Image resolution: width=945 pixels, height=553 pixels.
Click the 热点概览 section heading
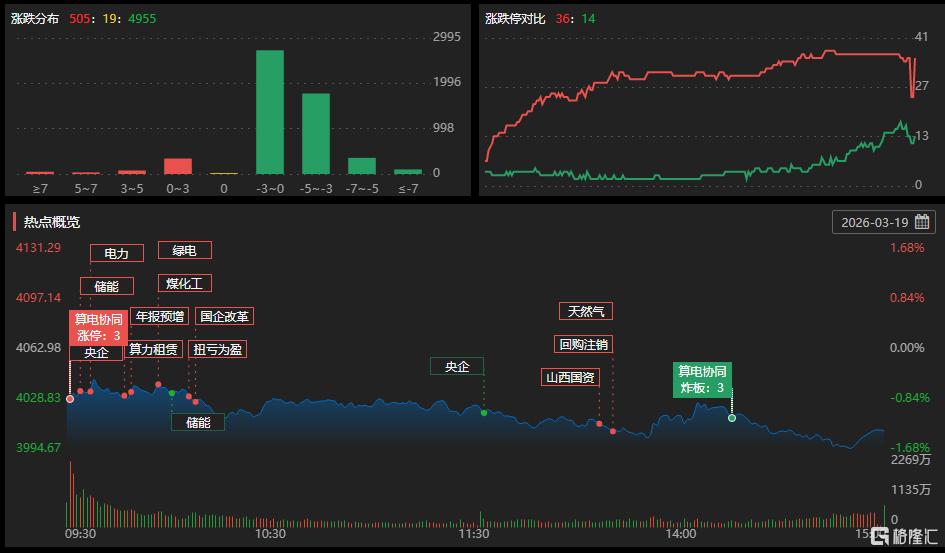[x=52, y=222]
